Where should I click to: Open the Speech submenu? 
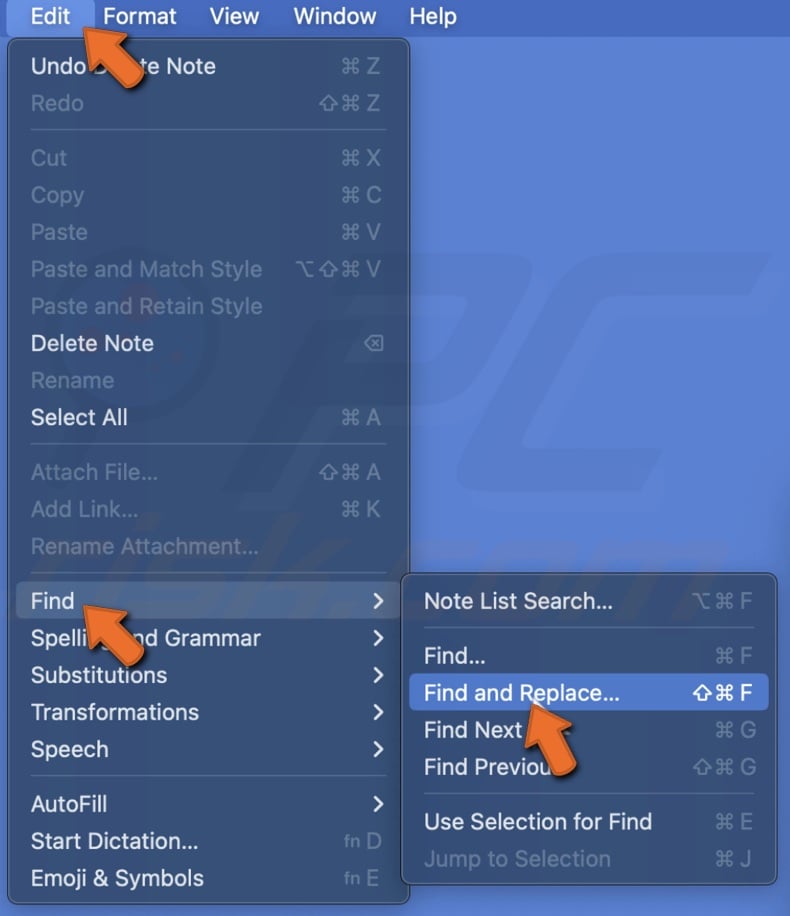[69, 749]
